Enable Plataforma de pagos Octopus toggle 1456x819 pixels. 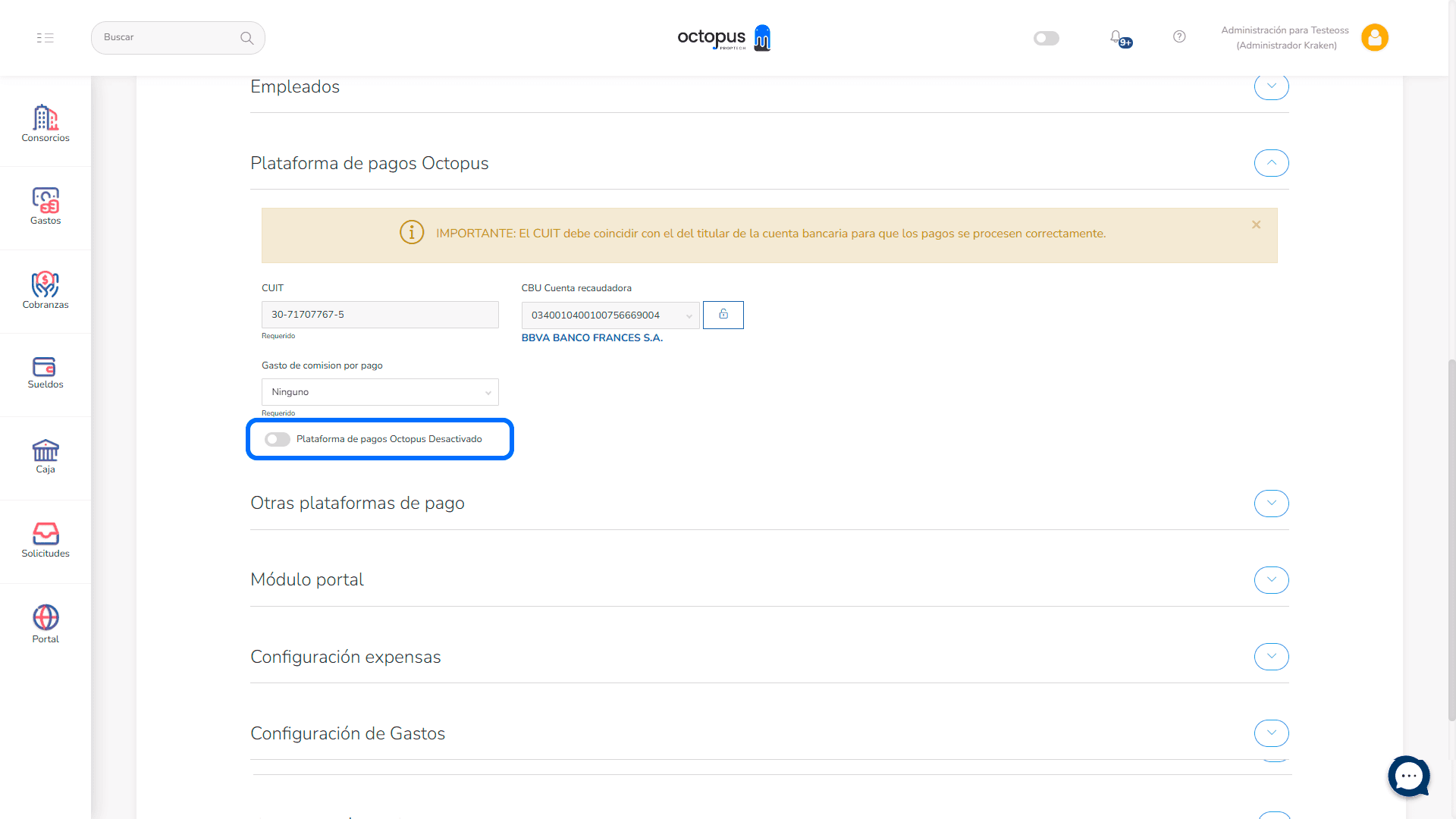click(278, 439)
